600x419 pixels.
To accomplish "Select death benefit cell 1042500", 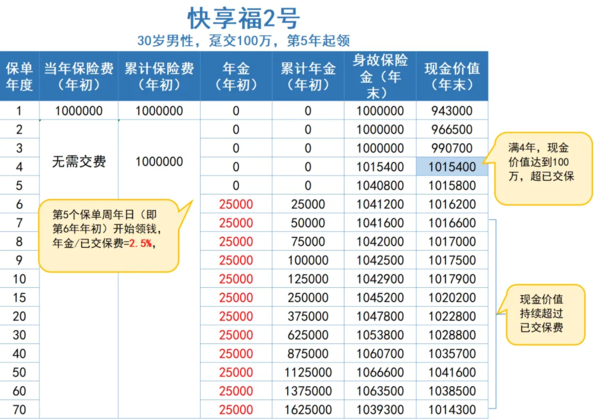I will (x=380, y=260).
